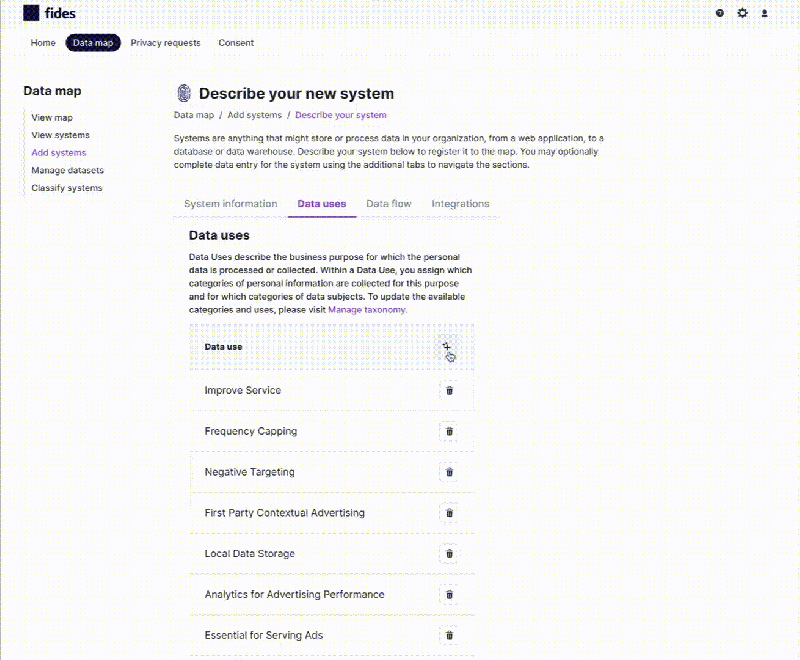800x660 pixels.
Task: Delete the Improve Service data use
Action: [449, 390]
